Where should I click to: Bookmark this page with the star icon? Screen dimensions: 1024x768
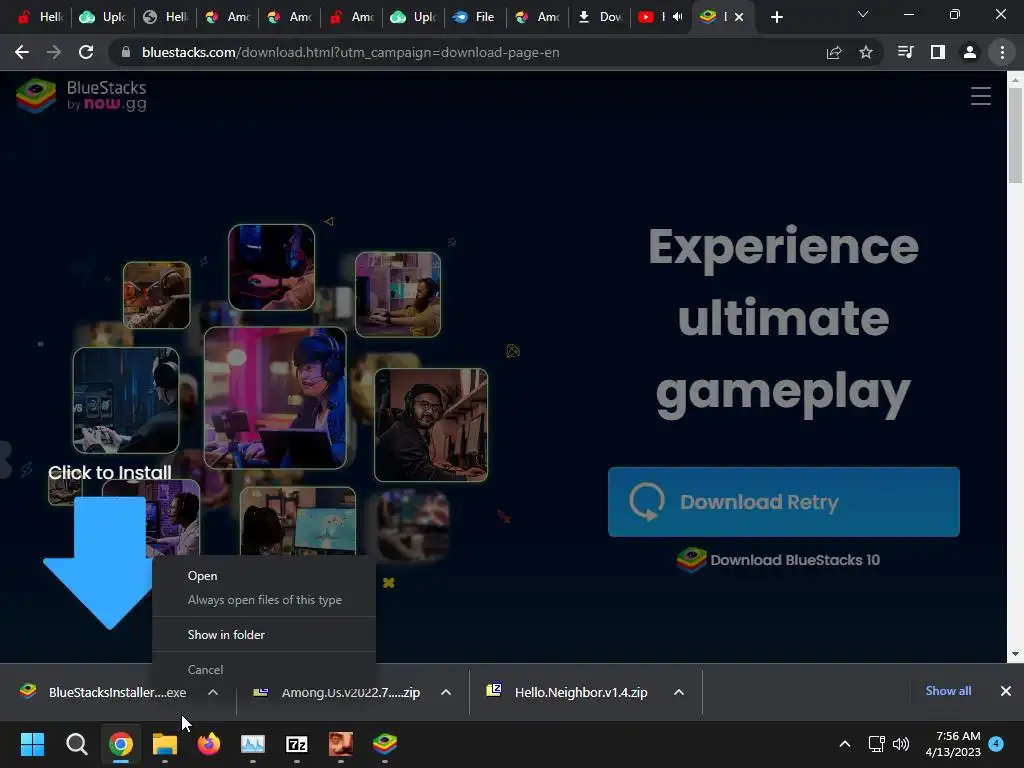[866, 52]
